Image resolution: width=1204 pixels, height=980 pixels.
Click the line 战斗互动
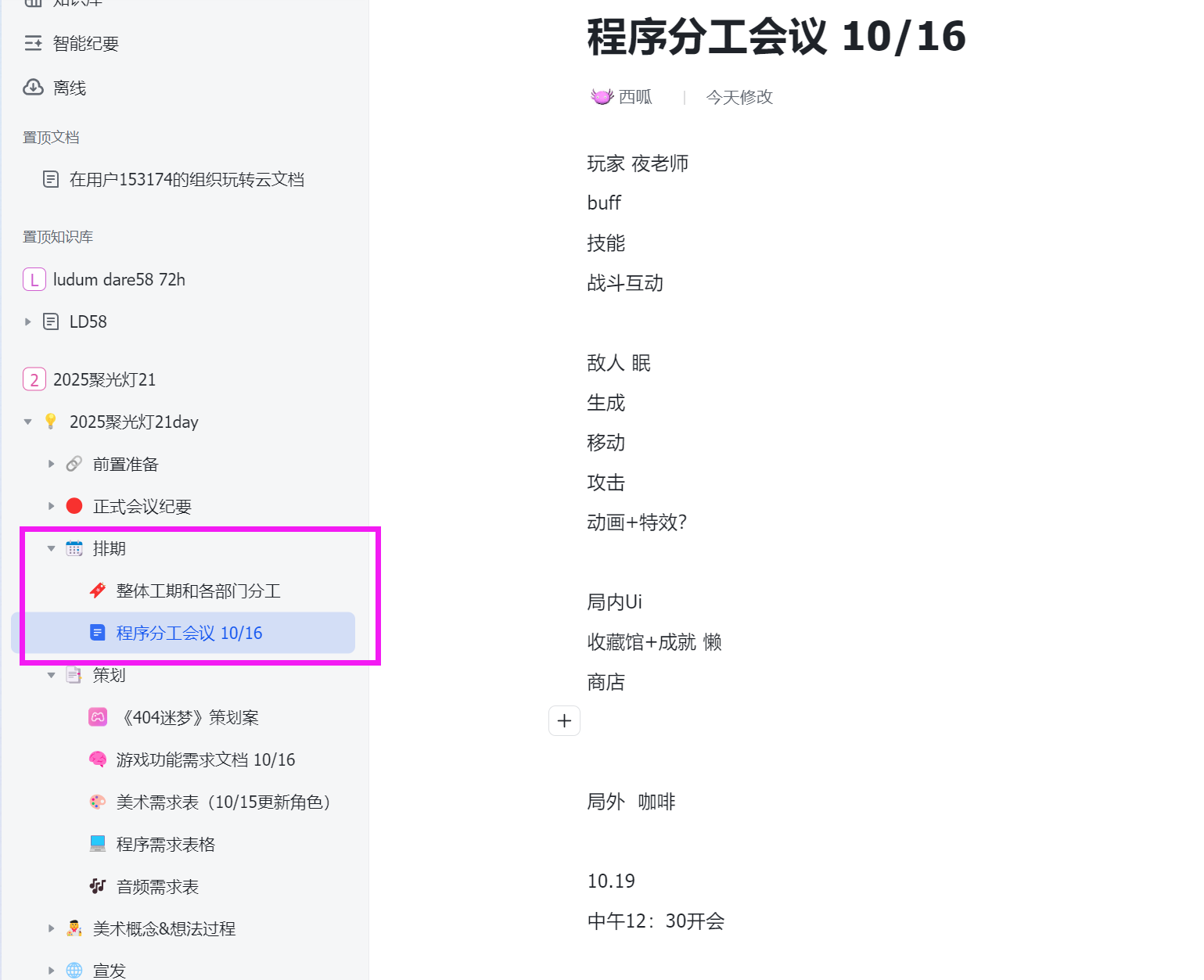[626, 283]
